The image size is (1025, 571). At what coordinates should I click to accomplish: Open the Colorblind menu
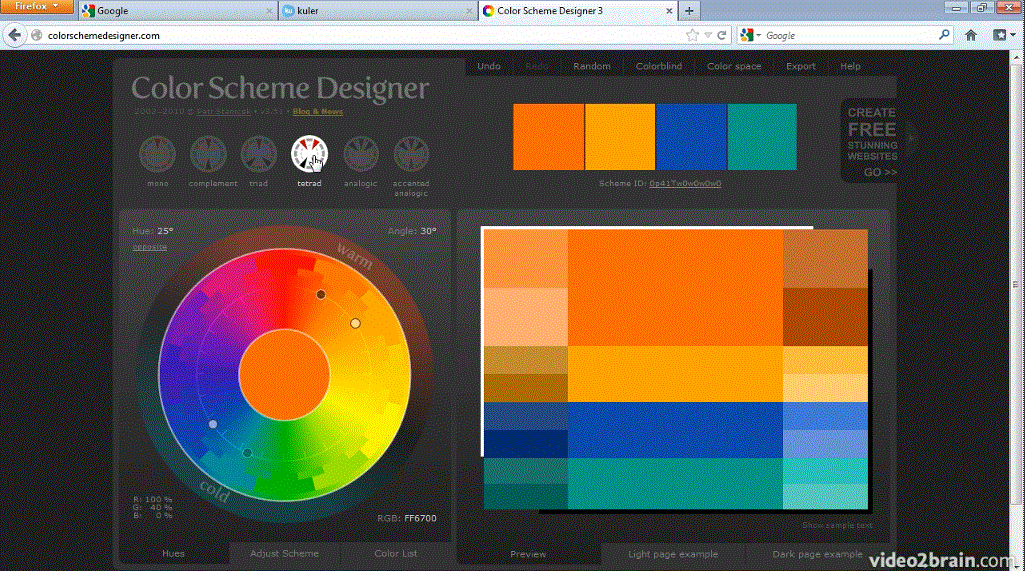659,66
